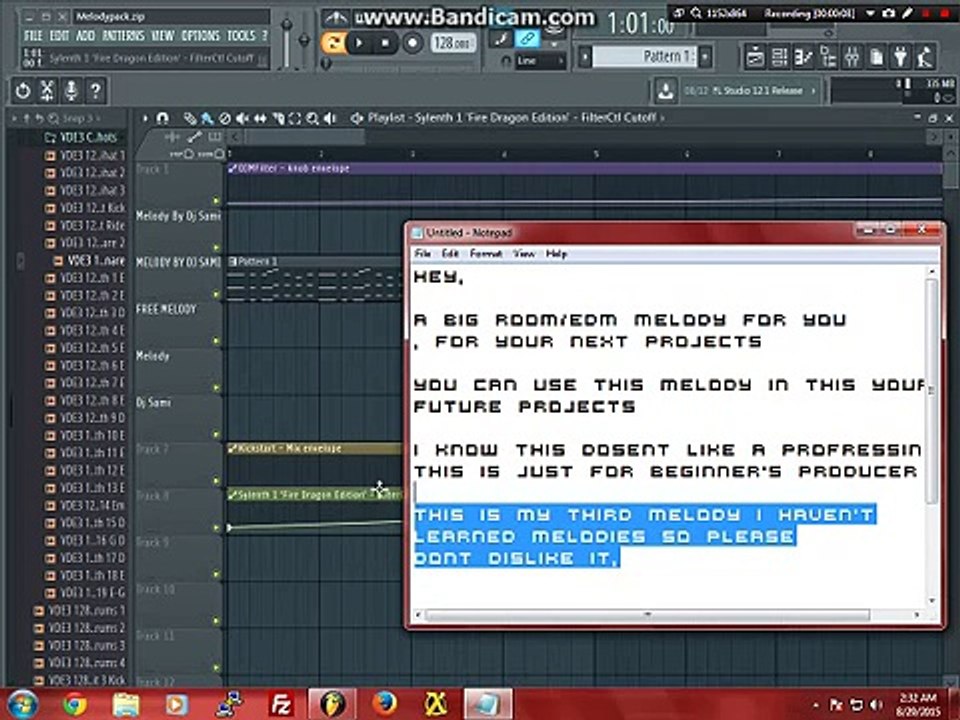
Task: Choose the Select tool in the playlist toolbar
Action: click(295, 118)
